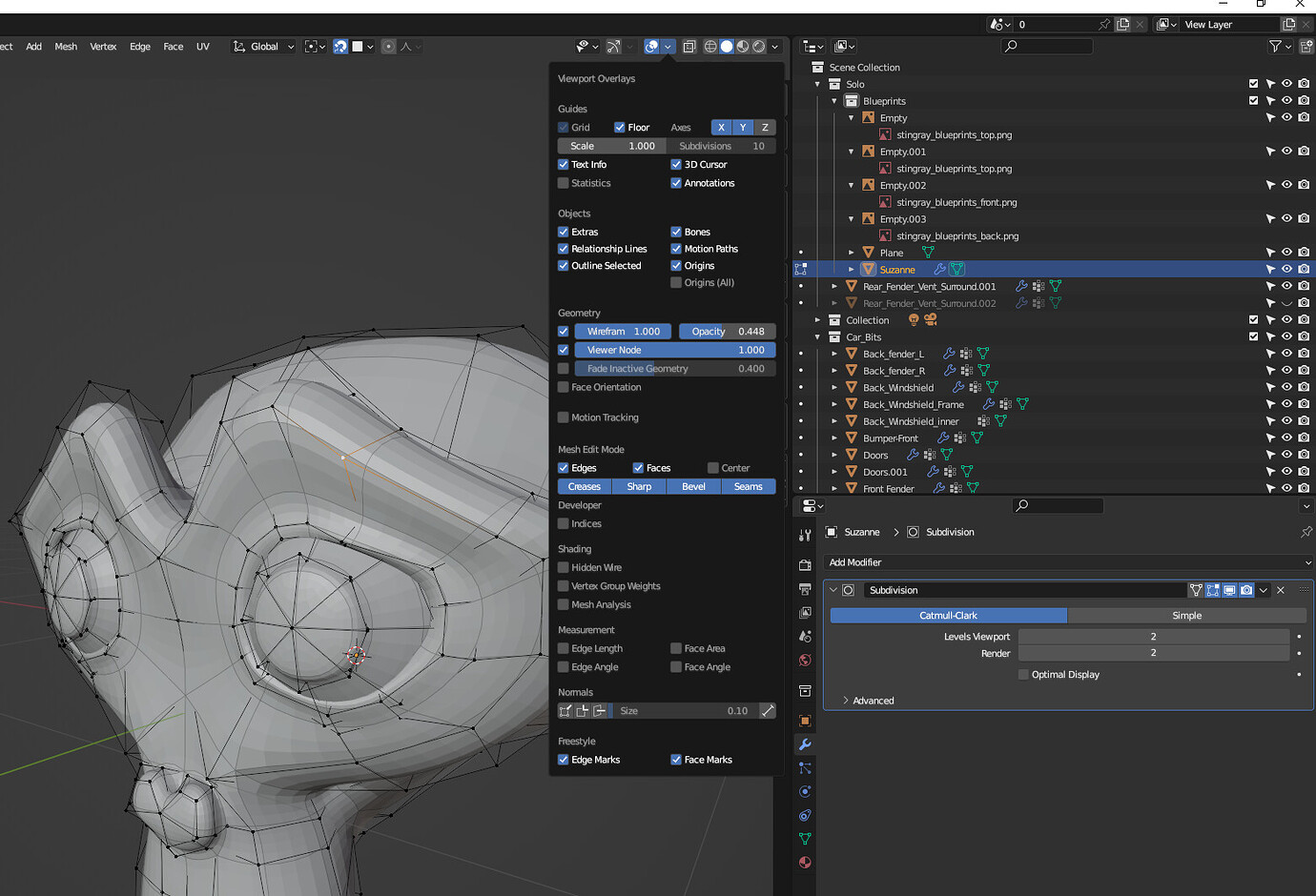Adjust the normals Size slider

(x=684, y=711)
